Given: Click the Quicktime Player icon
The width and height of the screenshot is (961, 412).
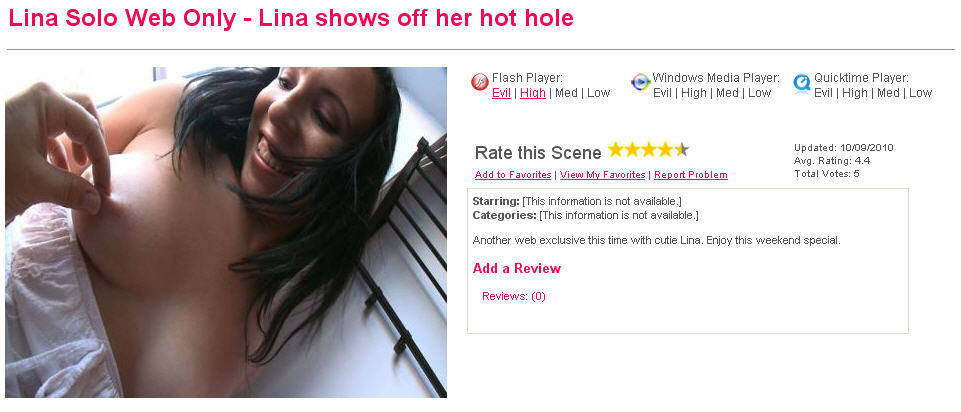Looking at the screenshot, I should point(802,82).
